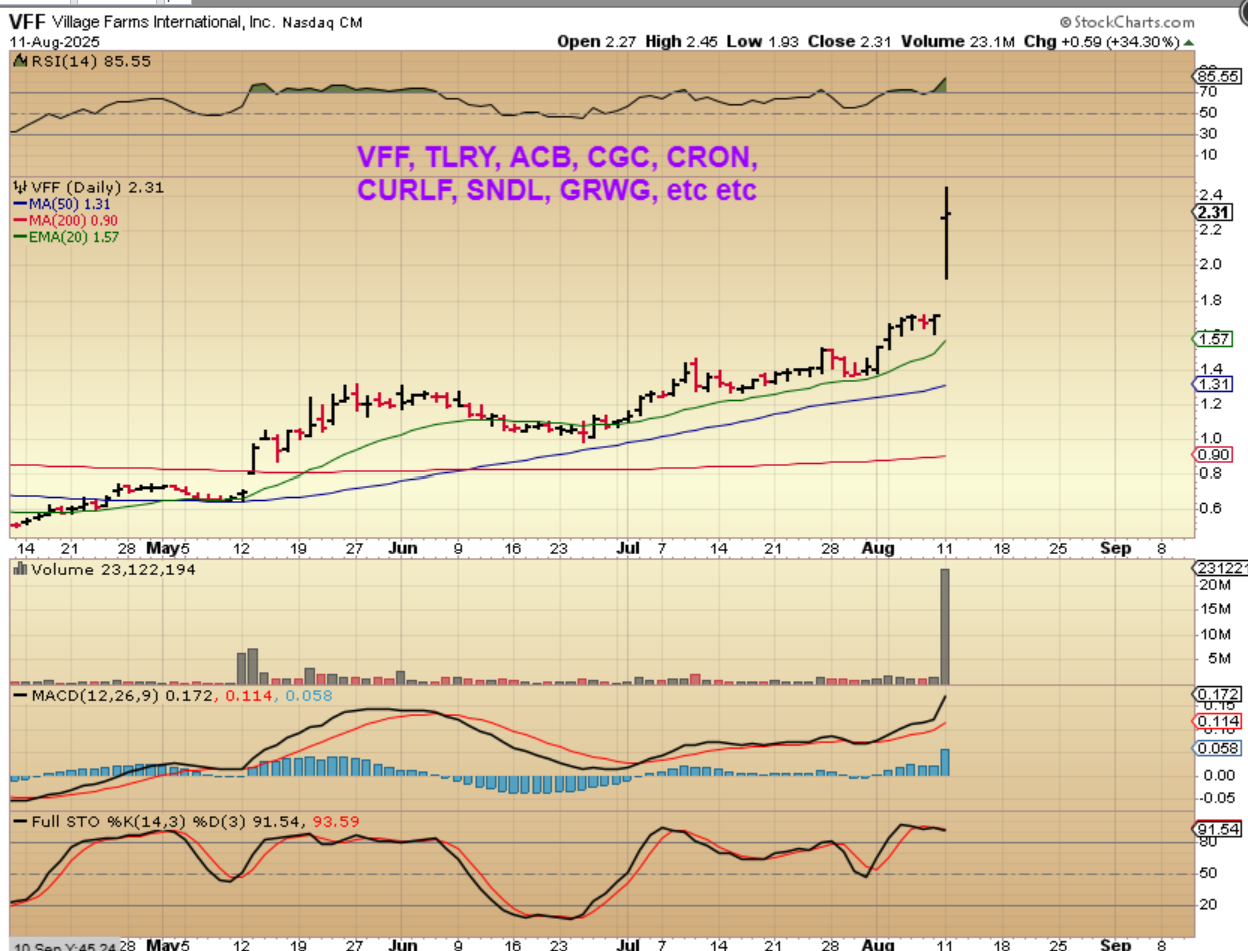Click the 1.57 EMA tag on price axis

[x=1214, y=338]
